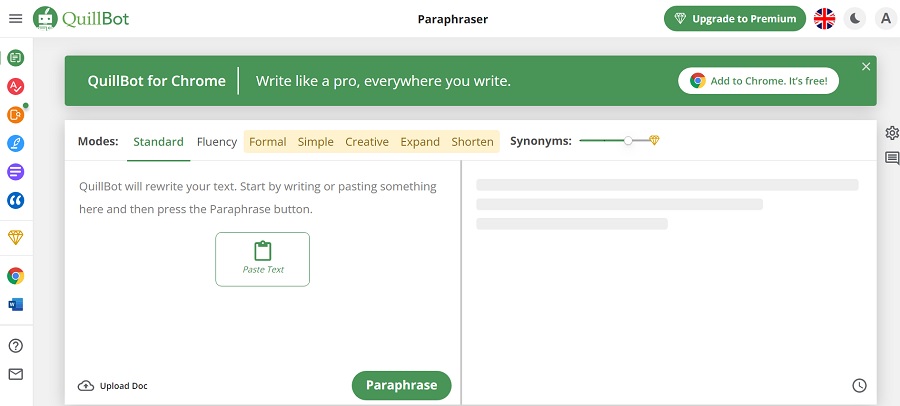The image size is (900, 406).
Task: Click the 'QuillBot for Chrome' banner heading
Action: (156, 81)
